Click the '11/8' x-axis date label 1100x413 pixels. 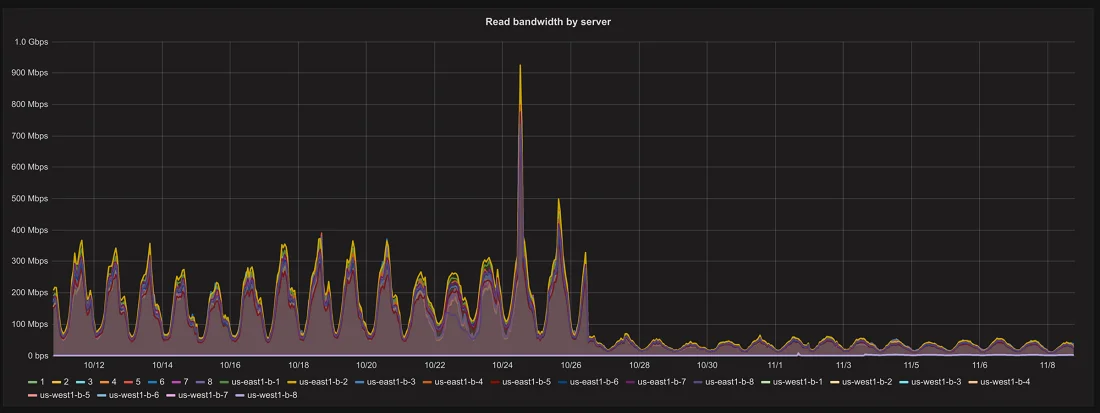click(x=1047, y=365)
